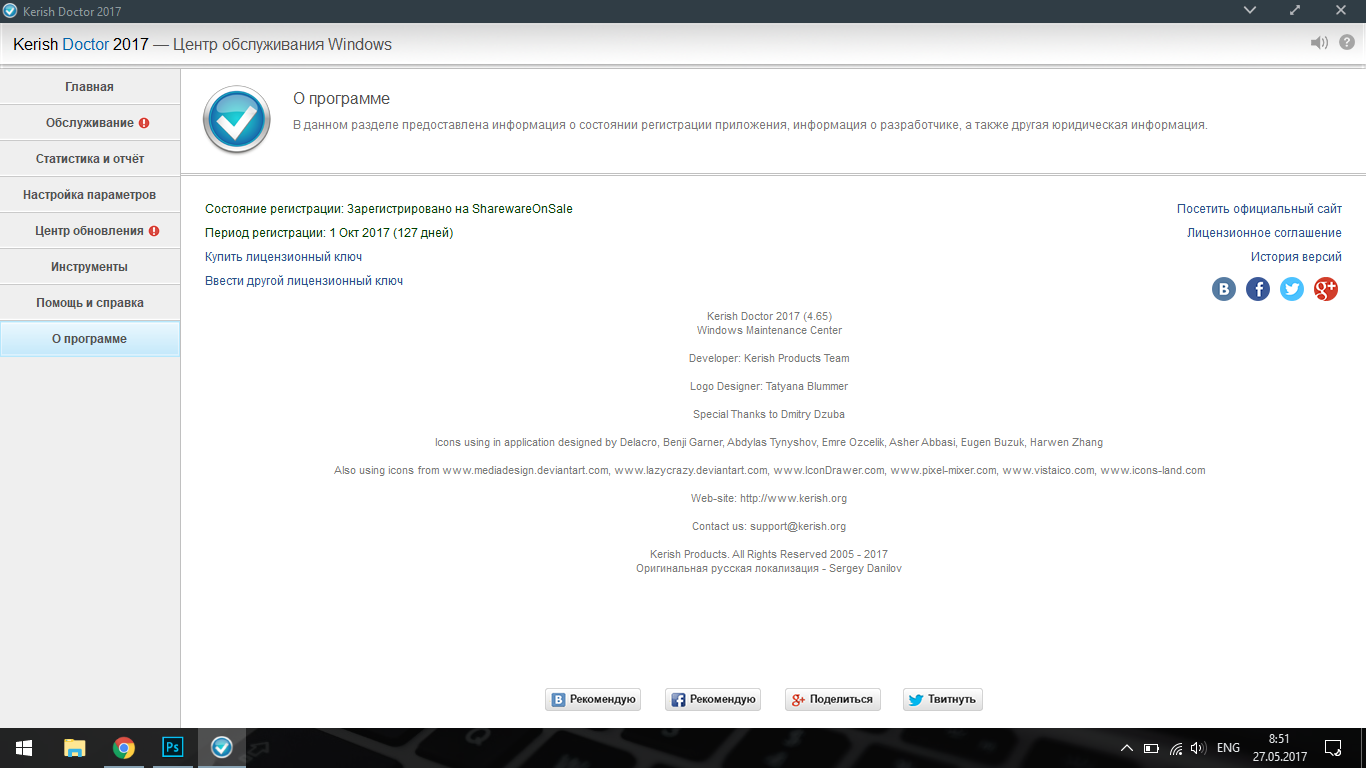Visit Посетить официальный сайт link

click(x=1259, y=209)
